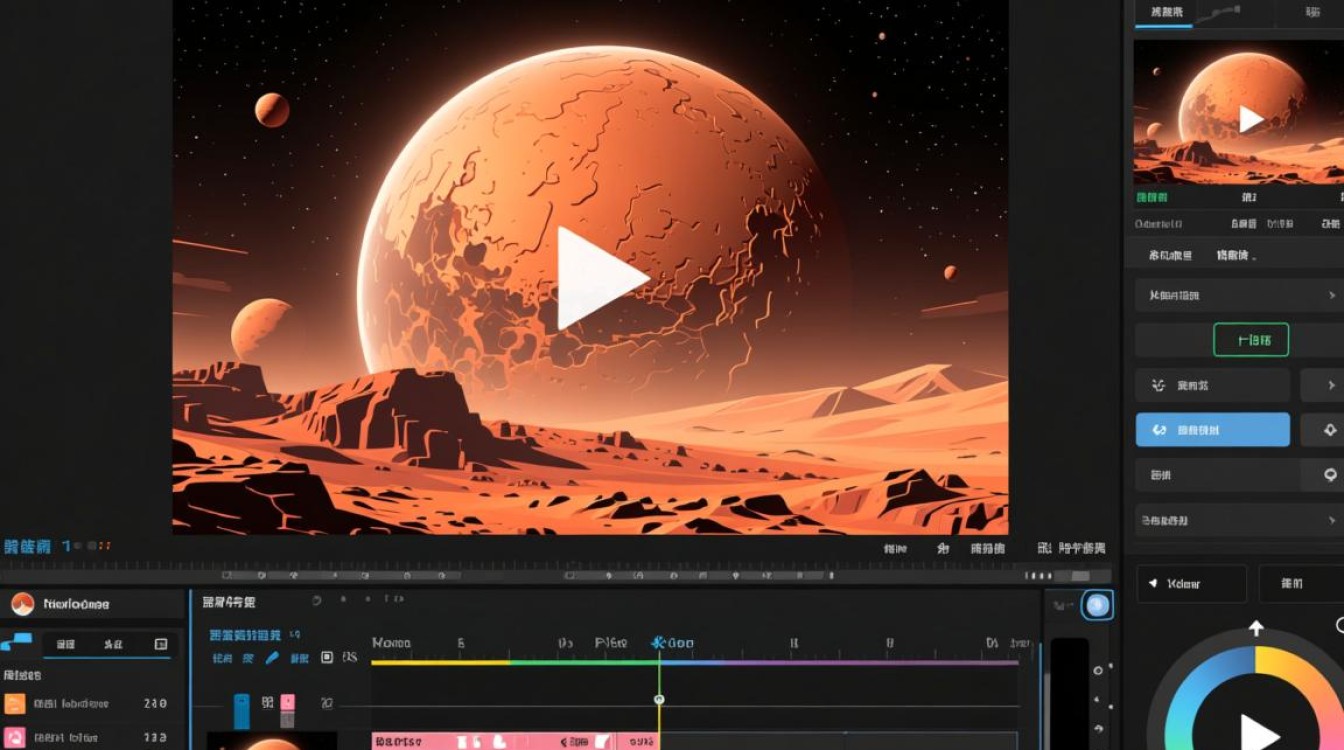
Task: Select the pink clip on the timeline track
Action: coord(515,741)
